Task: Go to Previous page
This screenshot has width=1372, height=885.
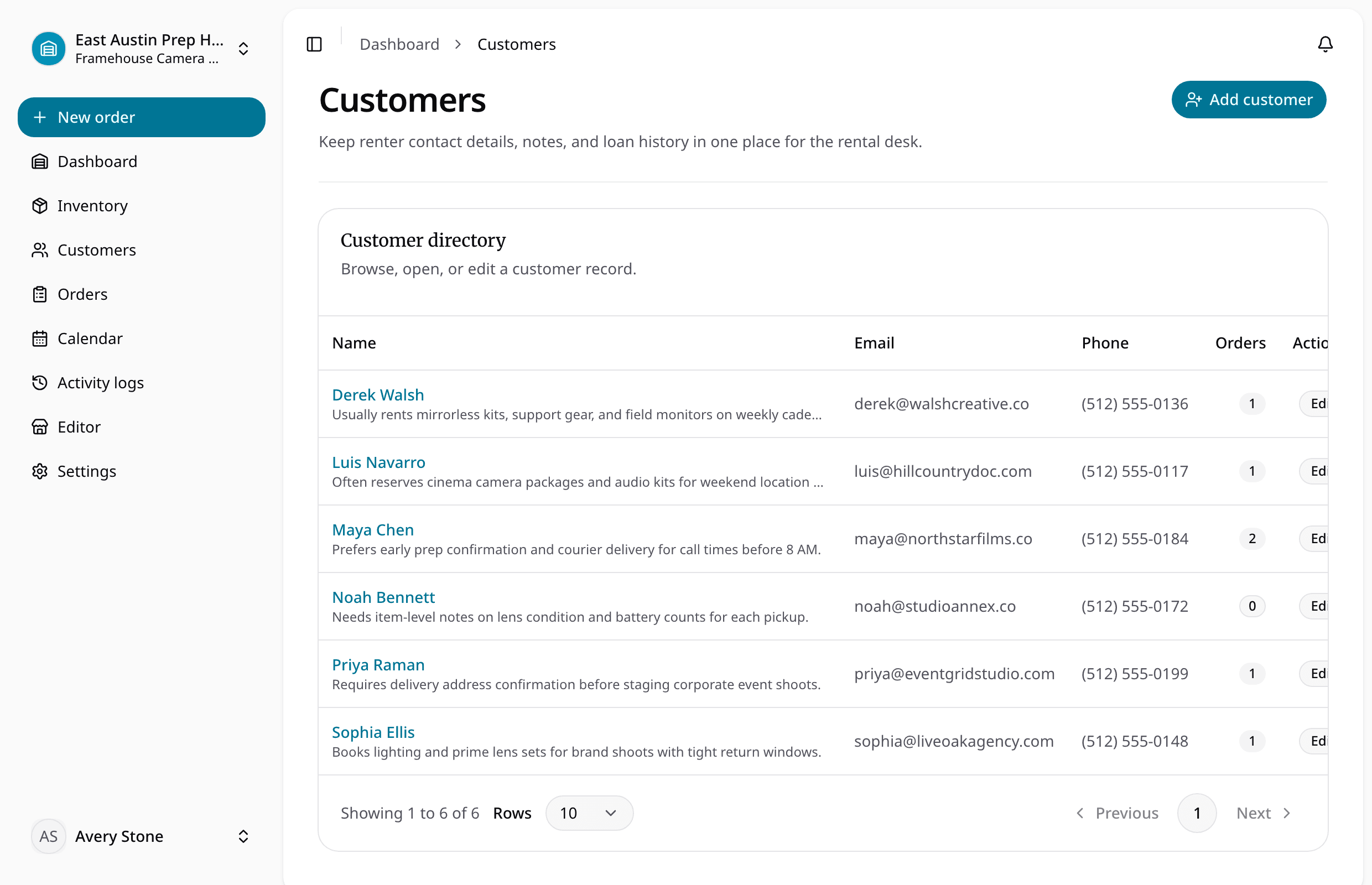Action: point(1117,813)
